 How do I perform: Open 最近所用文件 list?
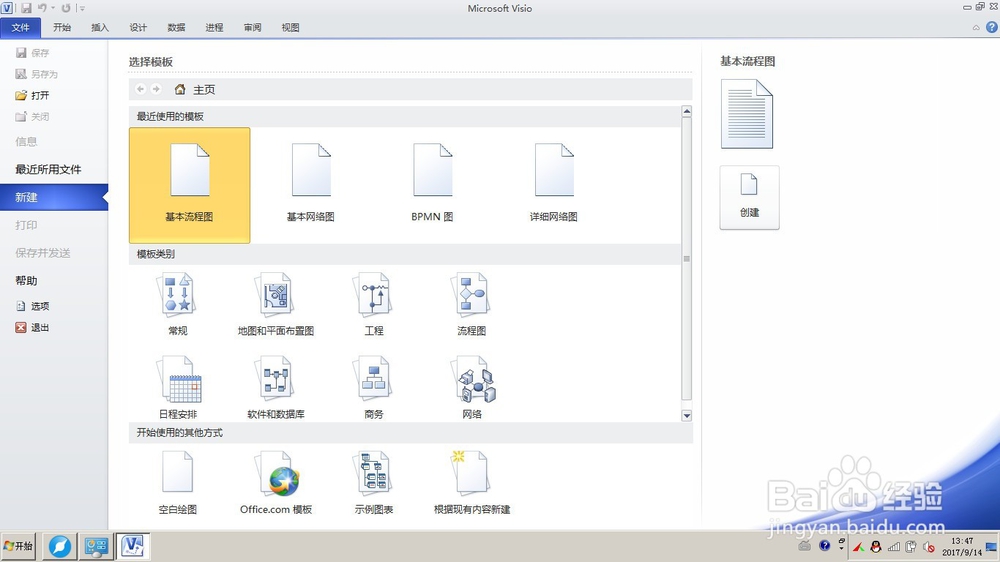[48, 169]
